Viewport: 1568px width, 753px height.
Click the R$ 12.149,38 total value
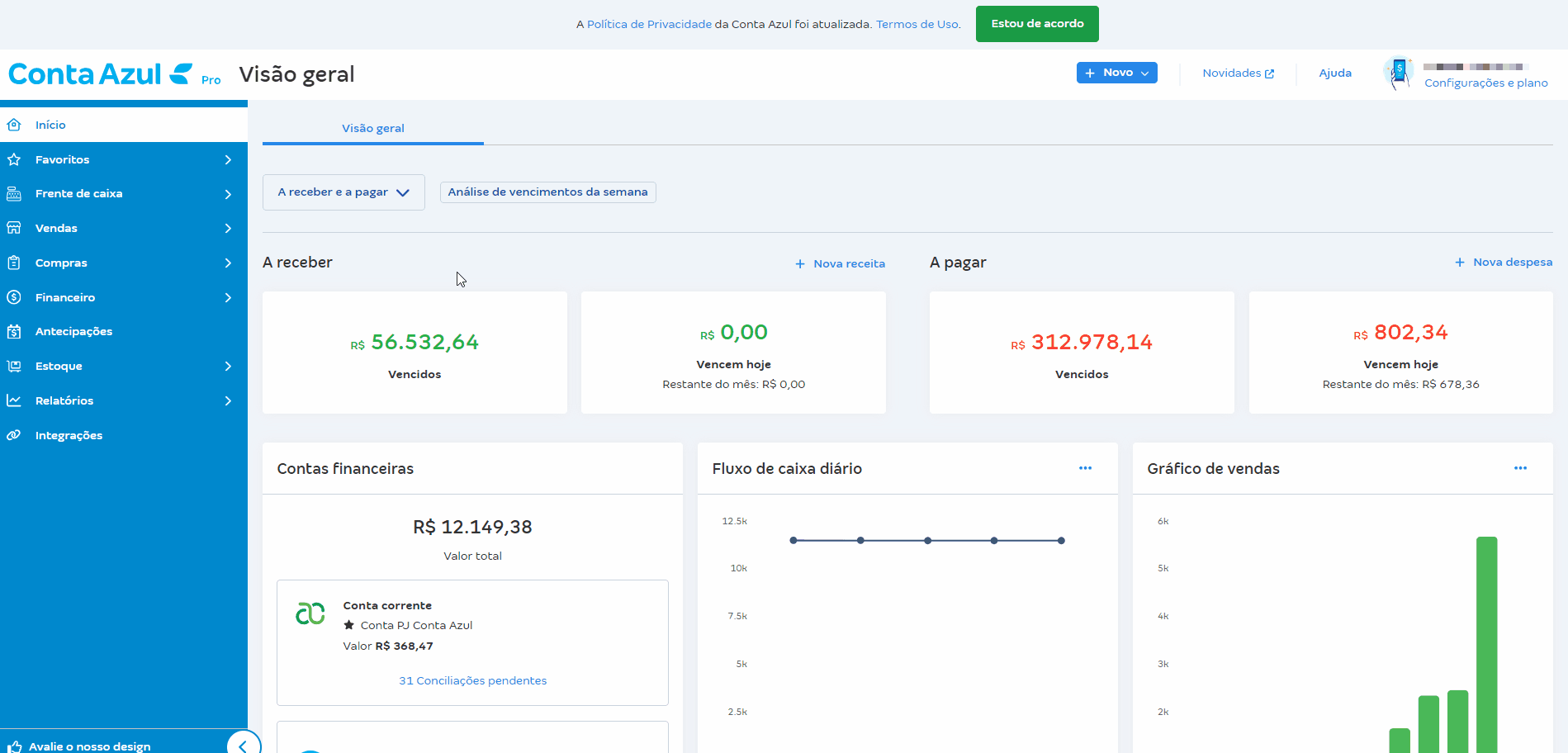(x=472, y=527)
